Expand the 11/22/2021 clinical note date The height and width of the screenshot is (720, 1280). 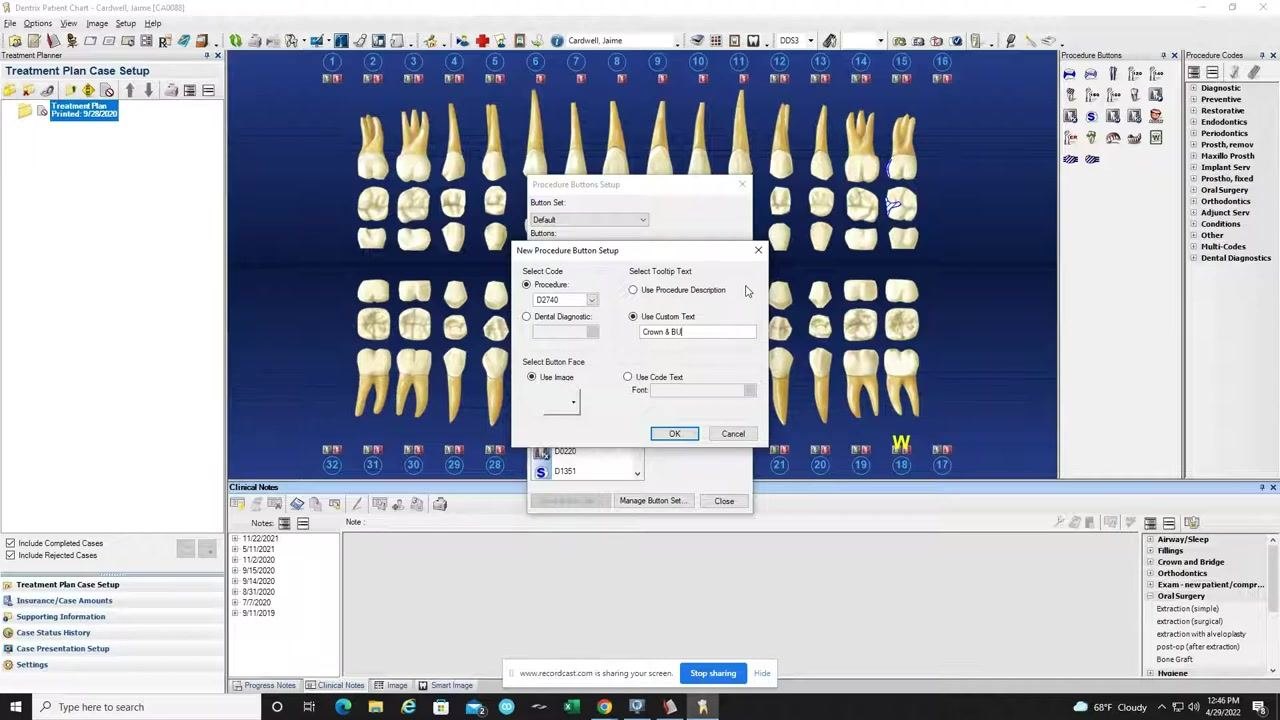pos(235,538)
